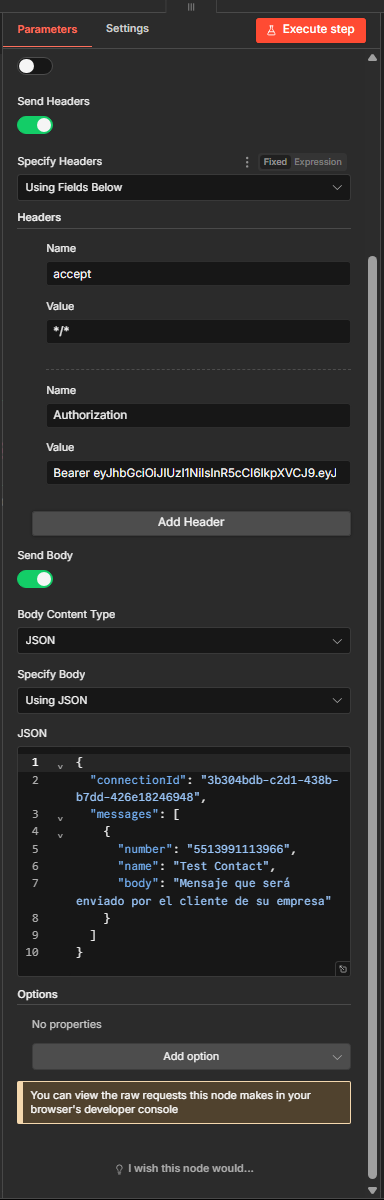
Task: Click line number 10 in JSON gutter
Action: pos(32,953)
